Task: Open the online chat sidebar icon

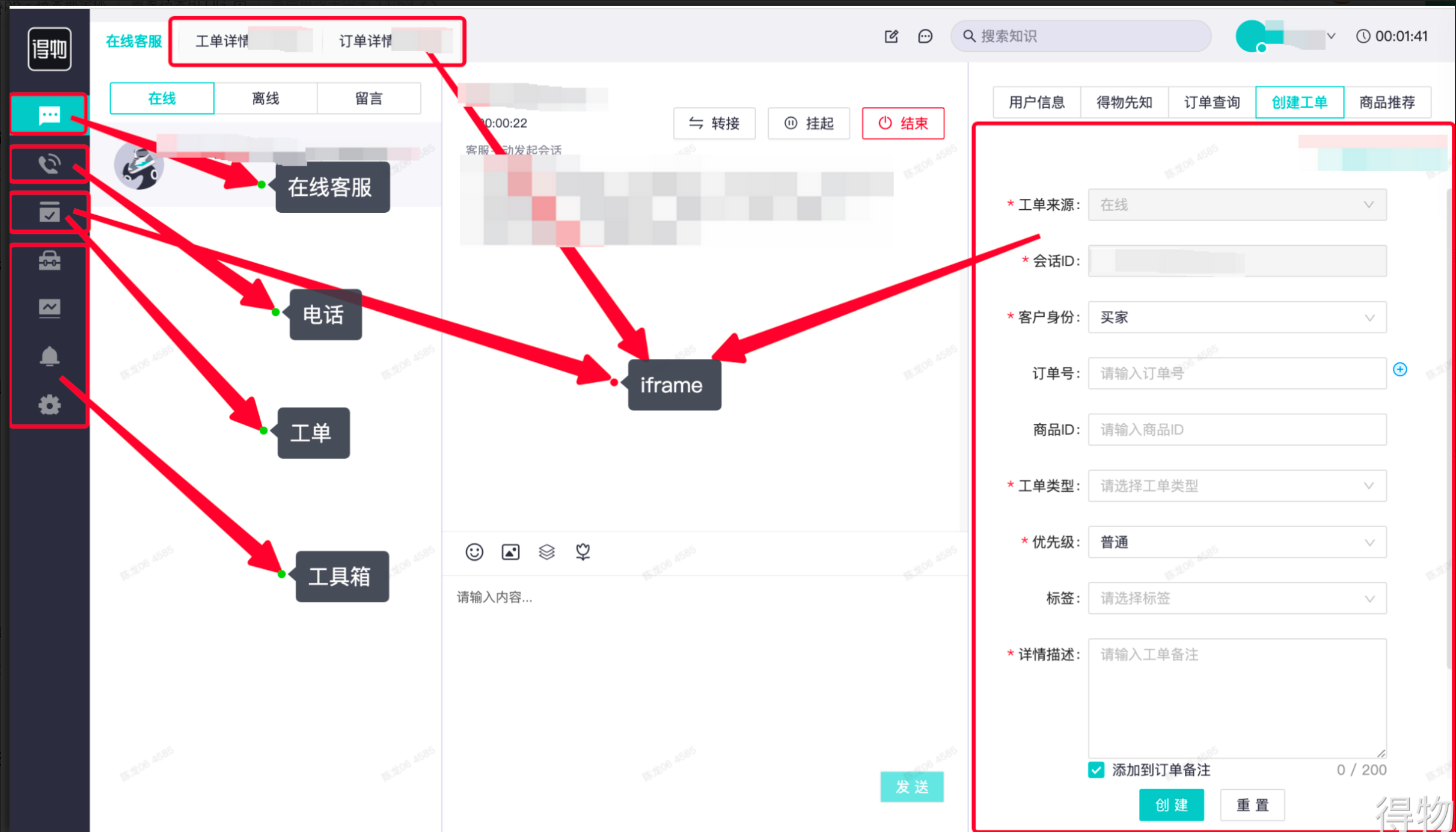Action: click(49, 114)
